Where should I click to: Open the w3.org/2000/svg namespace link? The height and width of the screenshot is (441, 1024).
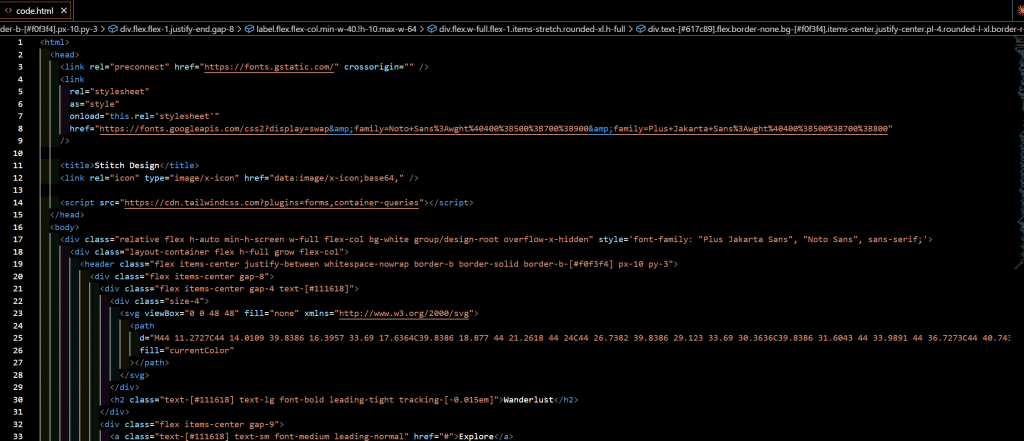(x=404, y=314)
